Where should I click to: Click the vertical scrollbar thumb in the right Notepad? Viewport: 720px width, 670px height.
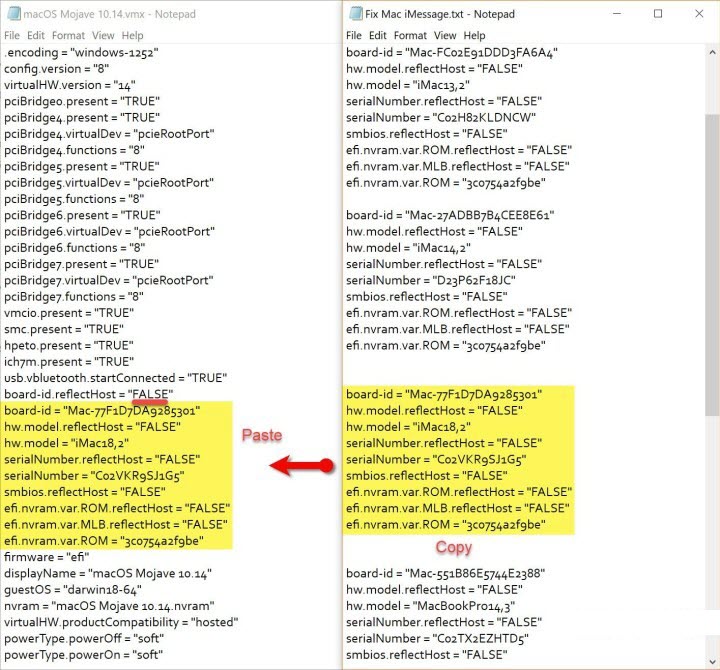click(711, 240)
